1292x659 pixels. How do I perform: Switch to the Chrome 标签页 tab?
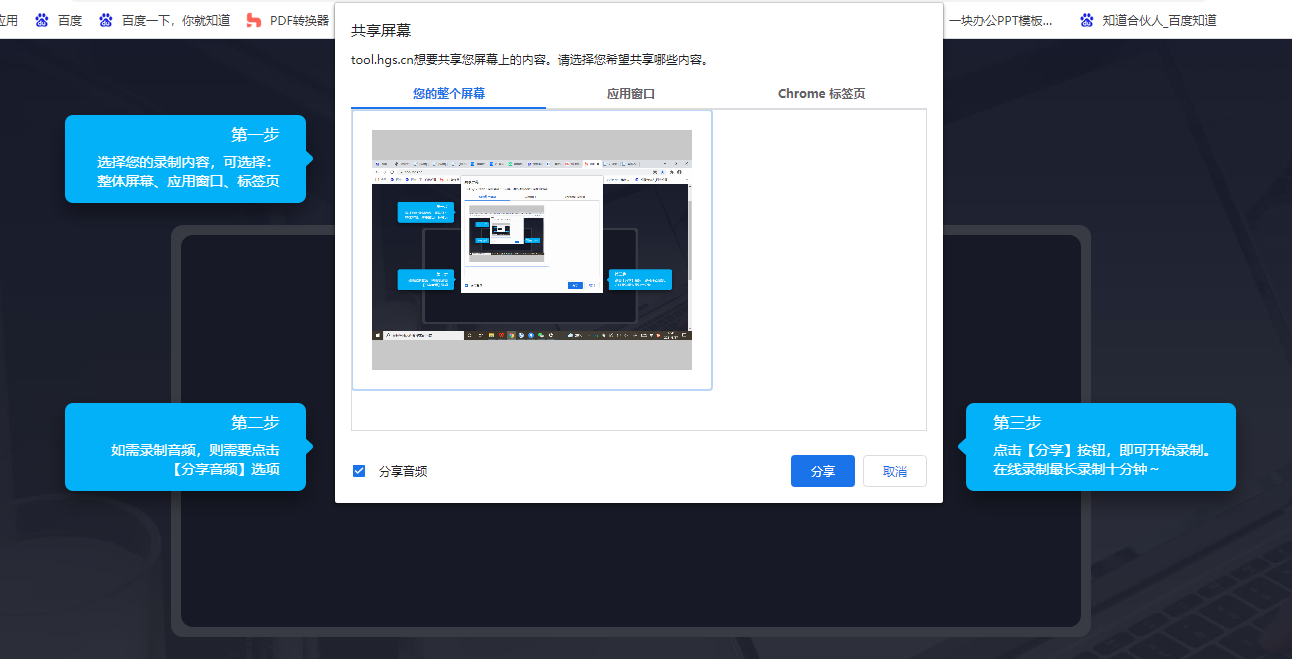(x=821, y=94)
